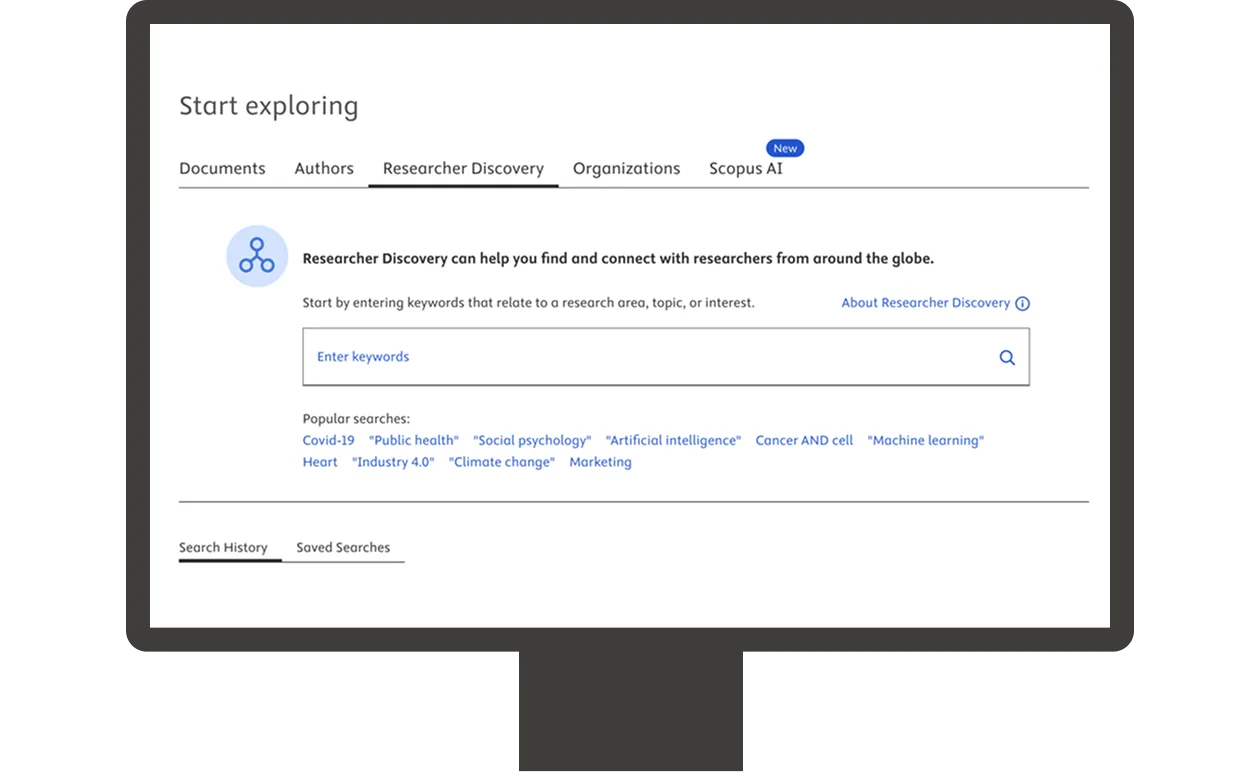Click the Researcher Discovery network icon
1260x772 pixels.
point(256,256)
